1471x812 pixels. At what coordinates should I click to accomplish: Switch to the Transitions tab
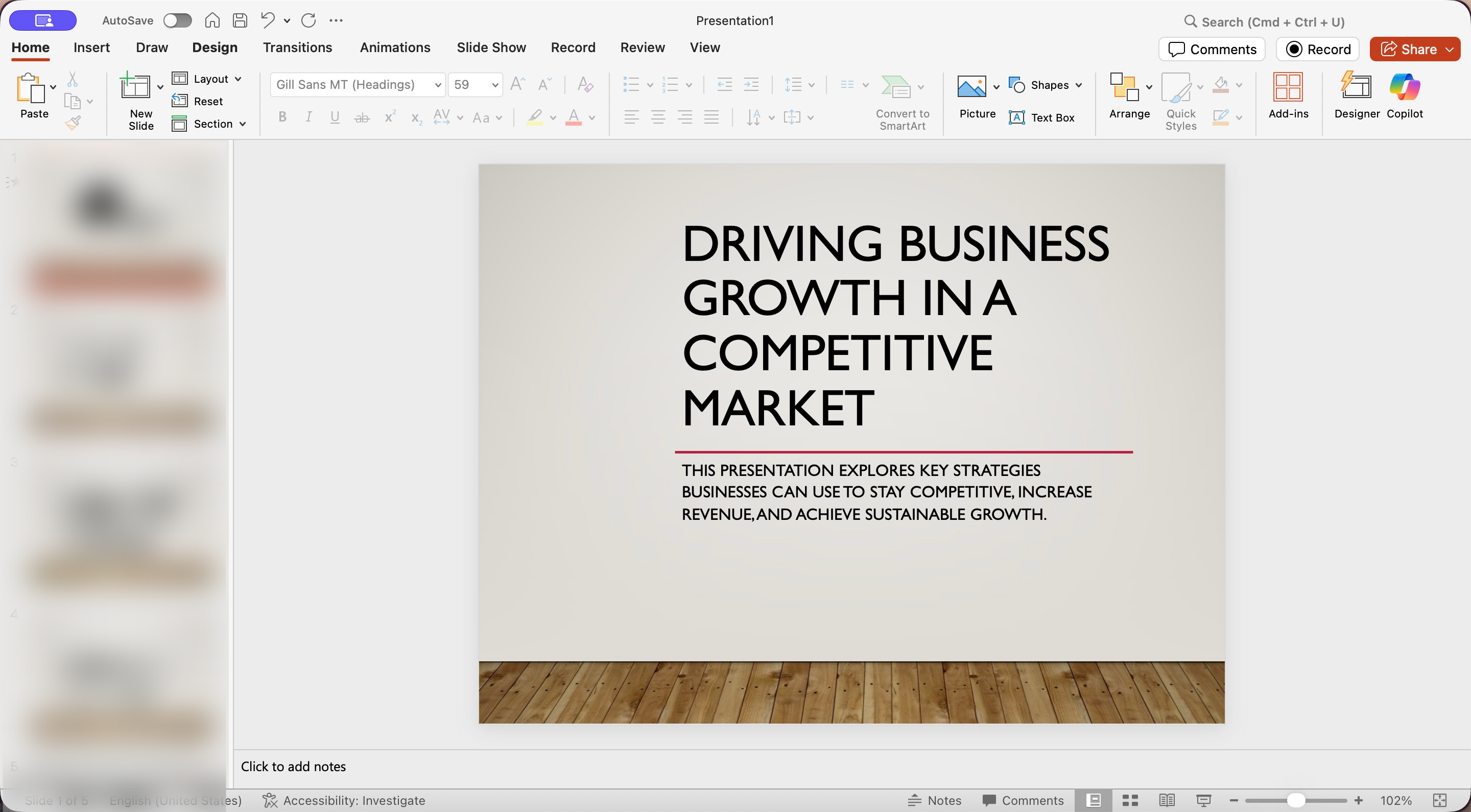[x=297, y=47]
